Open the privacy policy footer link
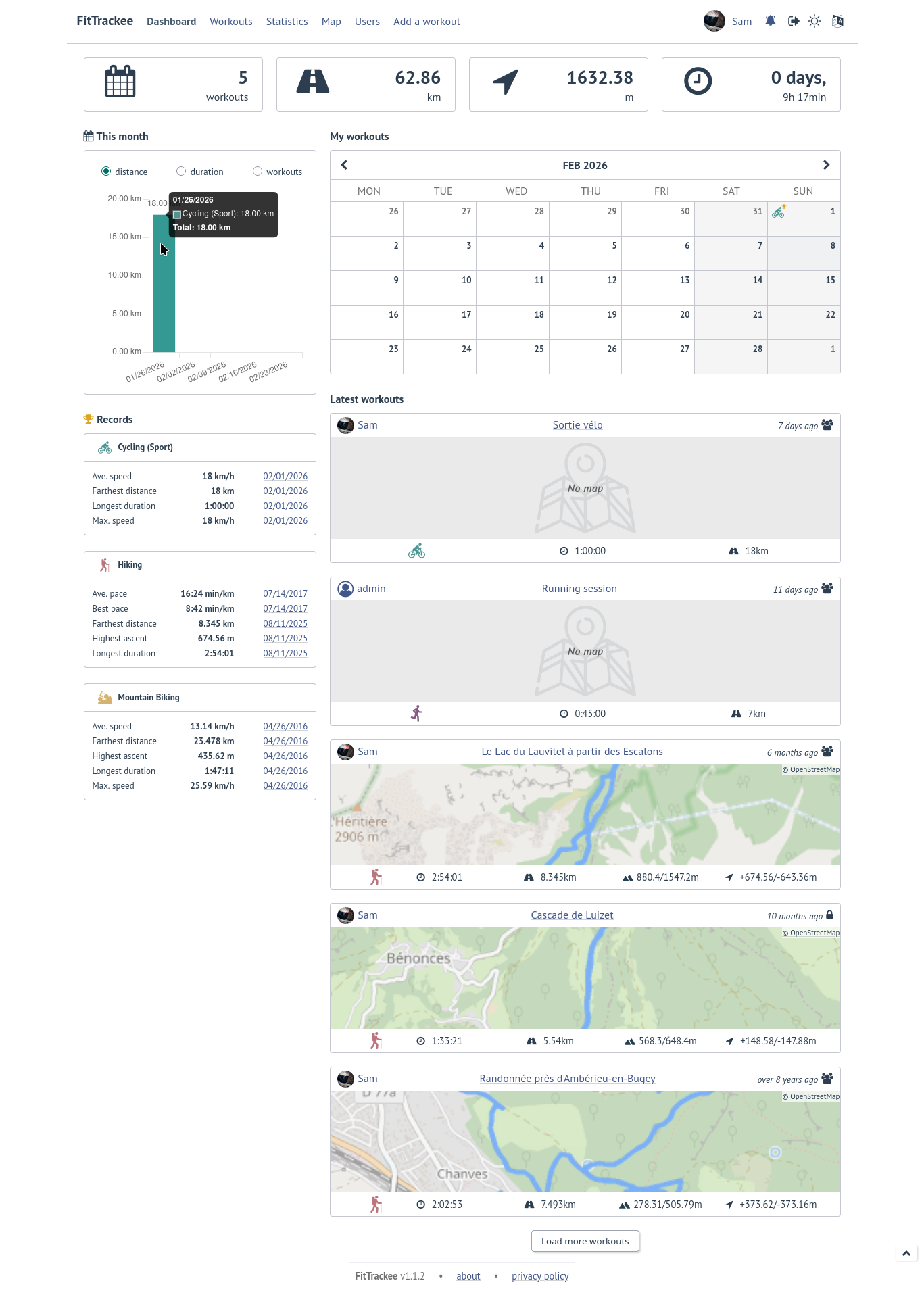 (x=540, y=1276)
